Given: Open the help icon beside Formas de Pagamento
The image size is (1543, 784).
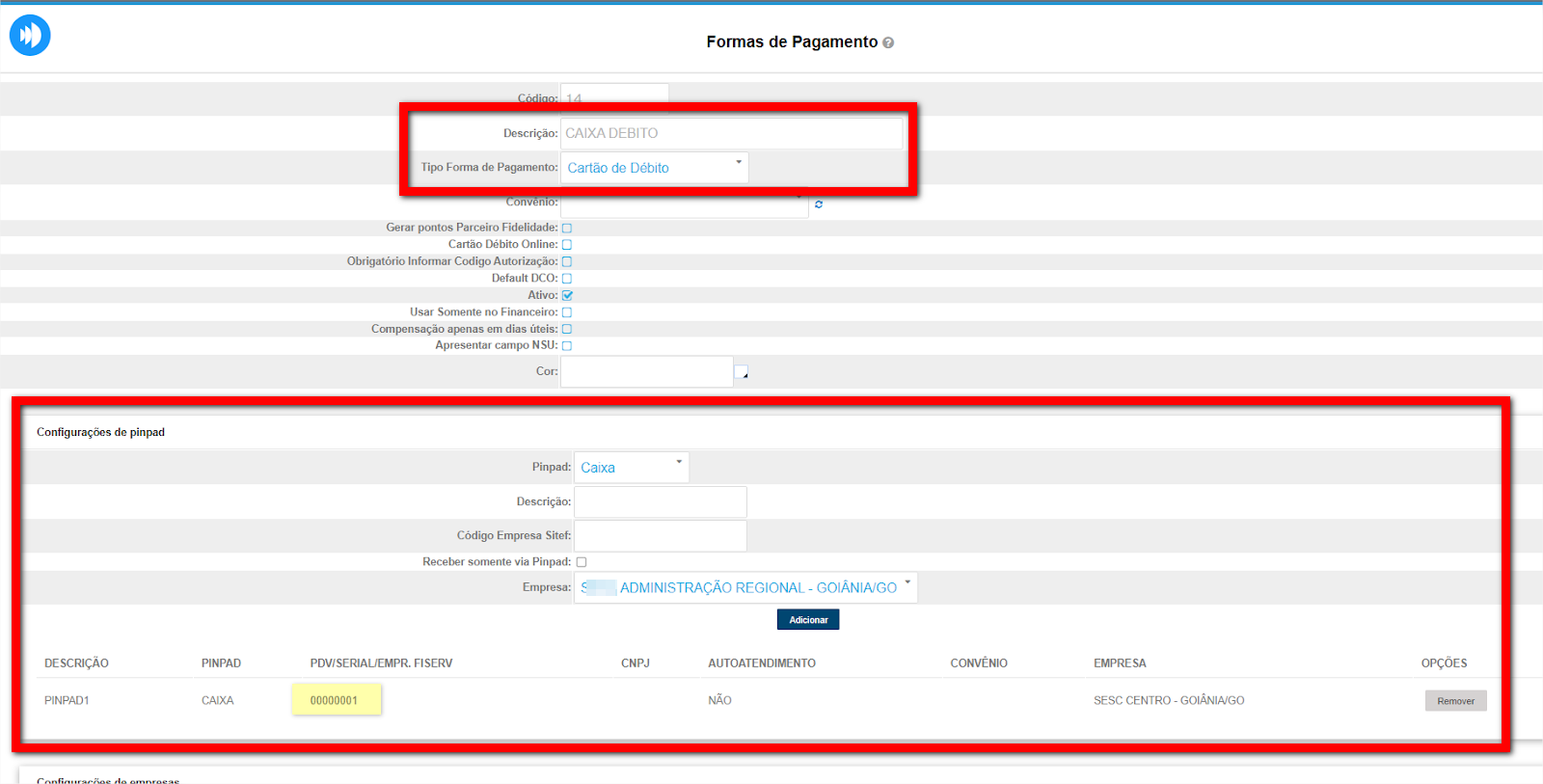Looking at the screenshot, I should pyautogui.click(x=888, y=42).
